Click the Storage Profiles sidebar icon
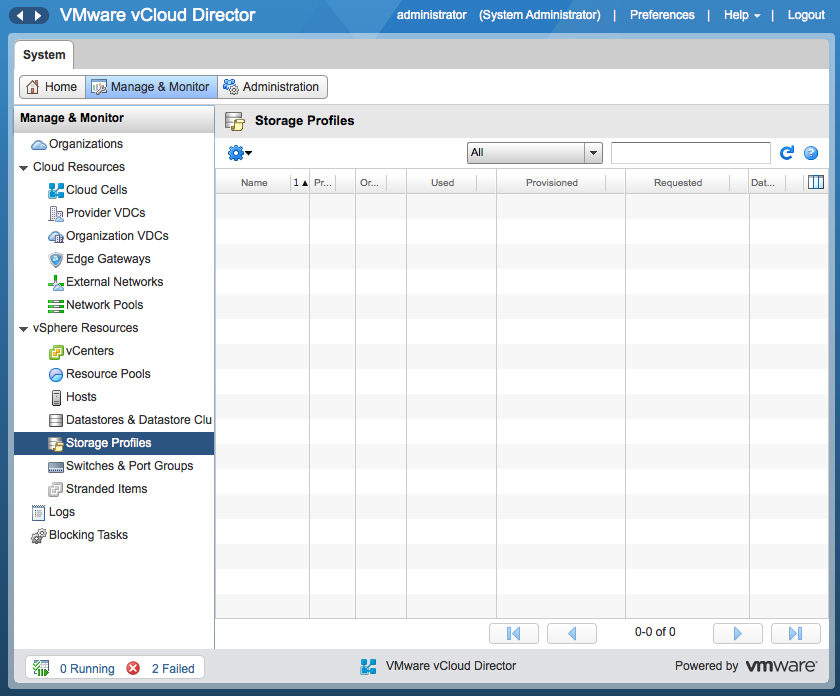This screenshot has width=840, height=696. pos(56,444)
